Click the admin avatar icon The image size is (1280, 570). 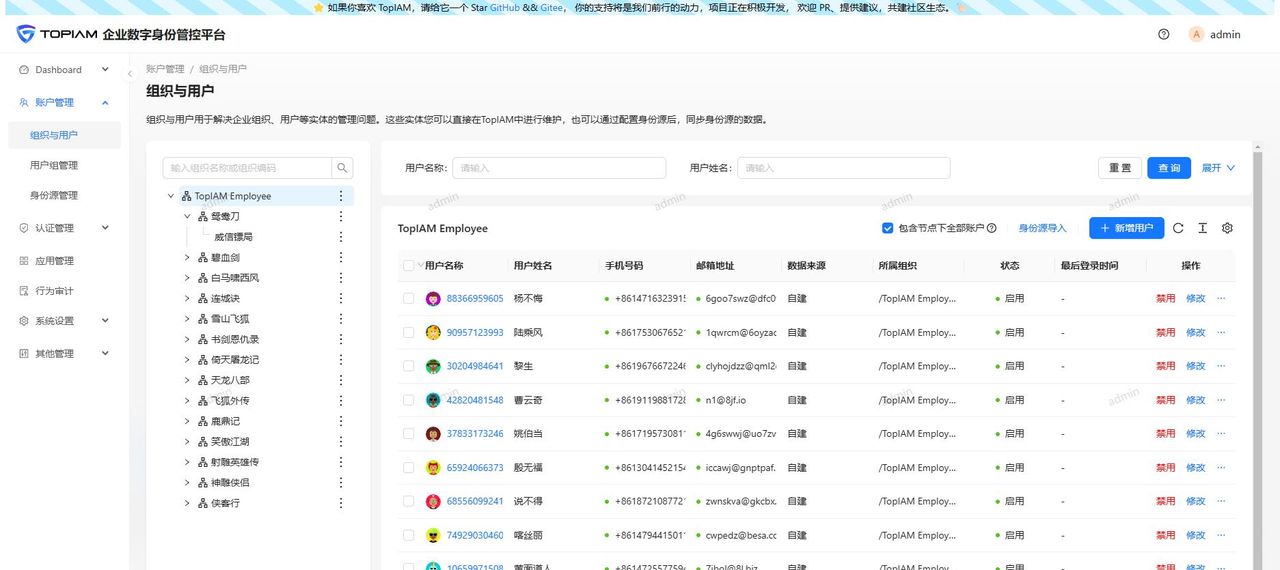click(1196, 34)
